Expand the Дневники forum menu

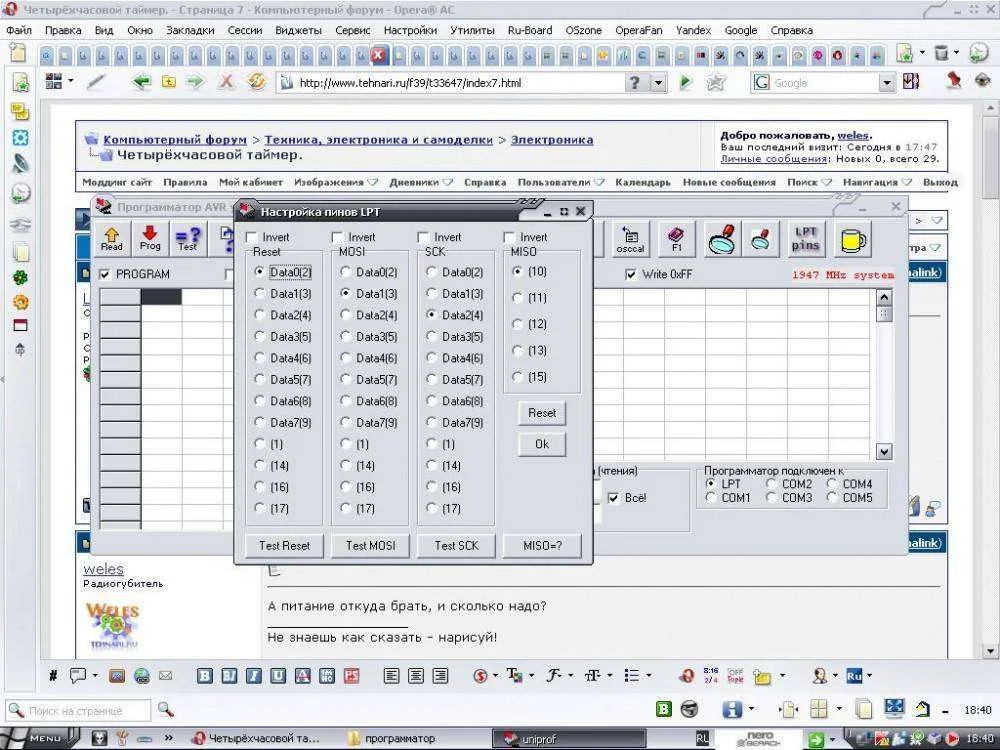pyautogui.click(x=421, y=182)
